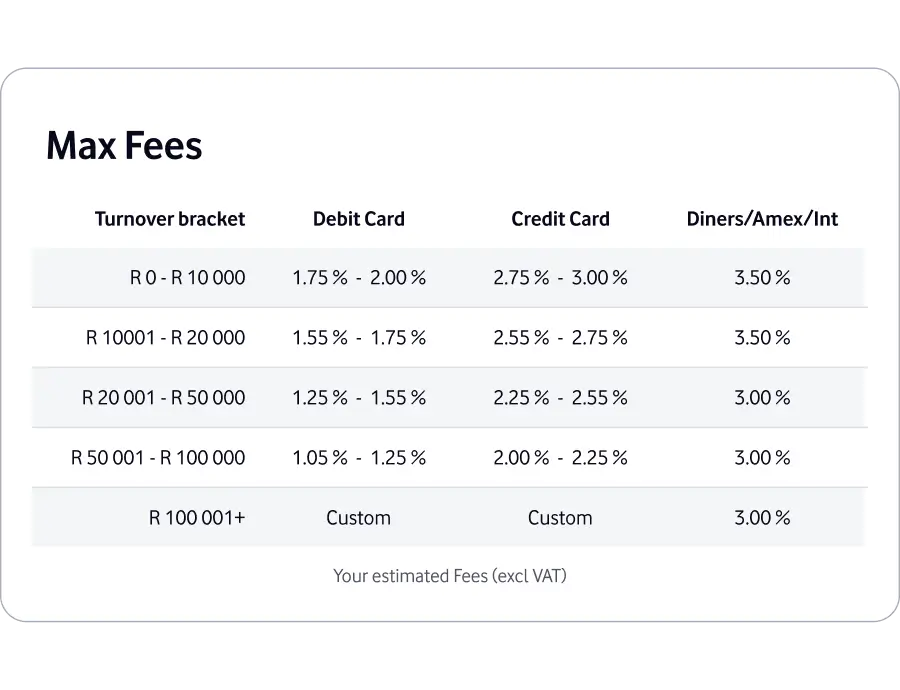900x690 pixels.
Task: Click the R 50 001 - R 100 000 bracket
Action: click(x=158, y=458)
